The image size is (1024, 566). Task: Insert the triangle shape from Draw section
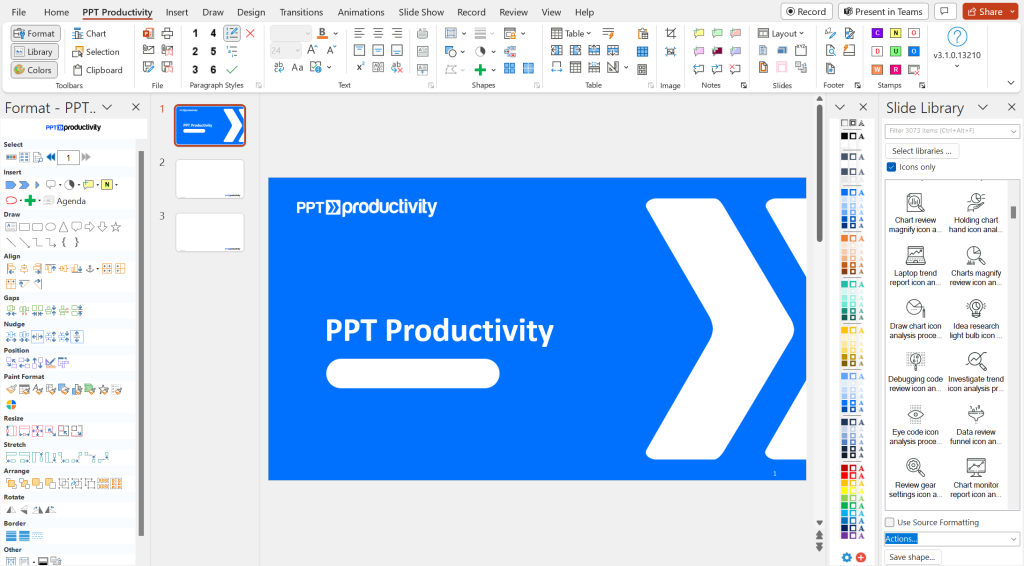pos(63,227)
